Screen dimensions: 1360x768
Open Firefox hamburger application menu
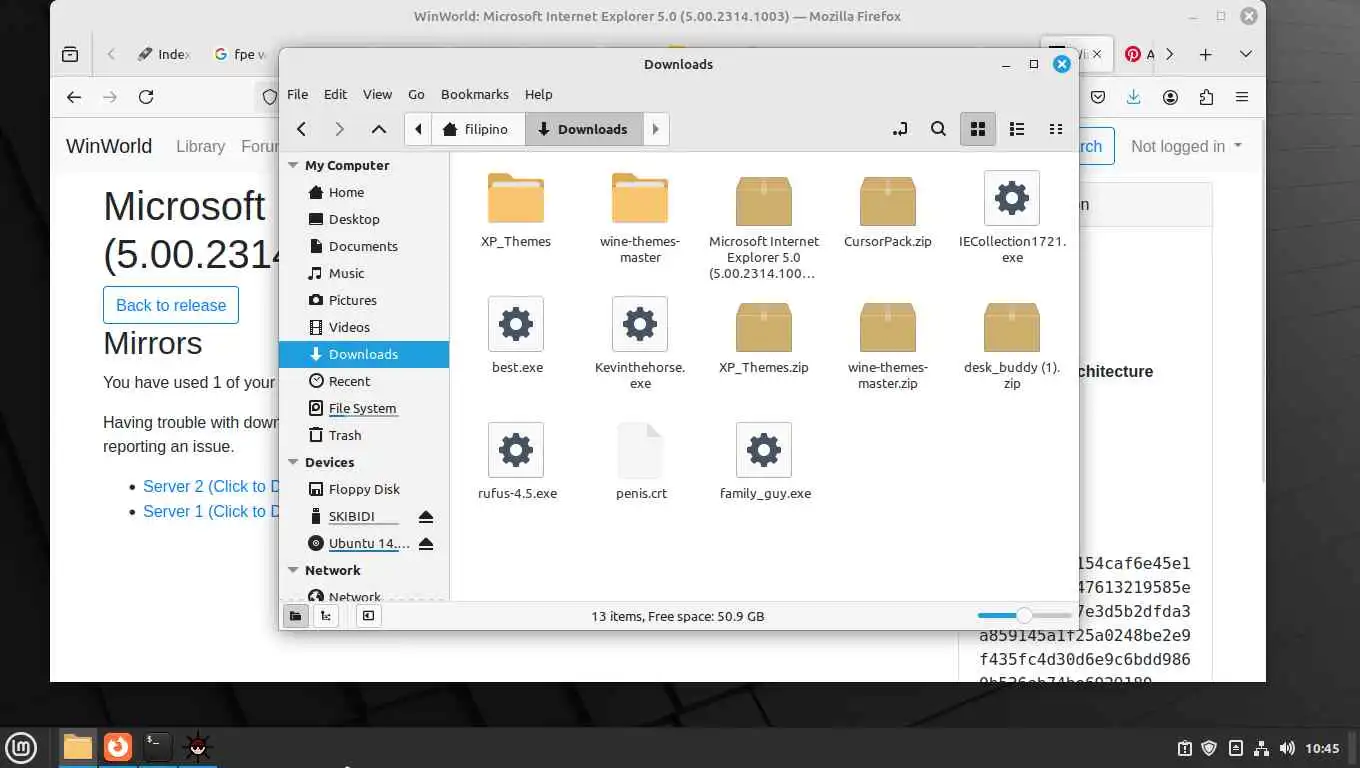point(1242,97)
